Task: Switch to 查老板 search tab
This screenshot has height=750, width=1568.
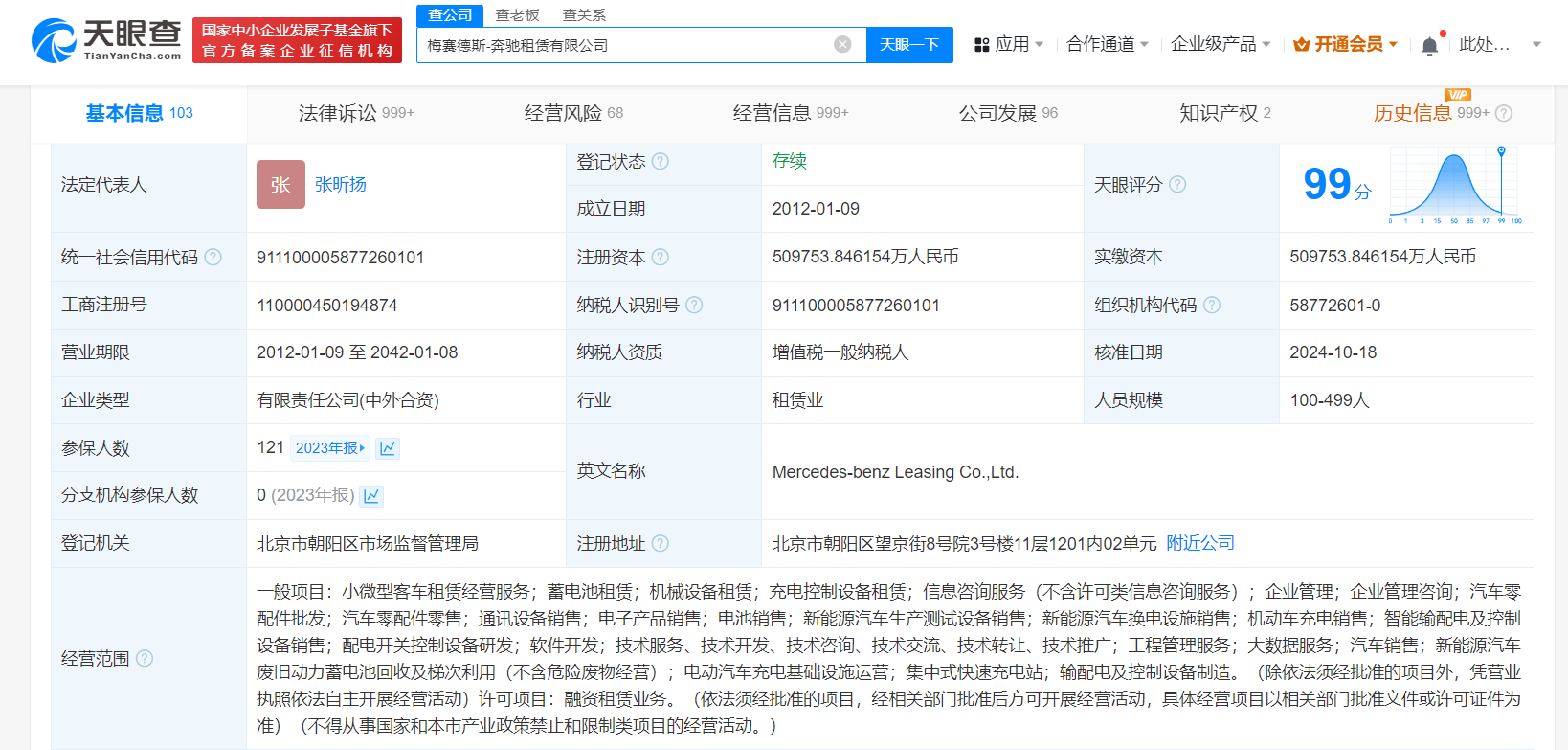Action: coord(518,14)
